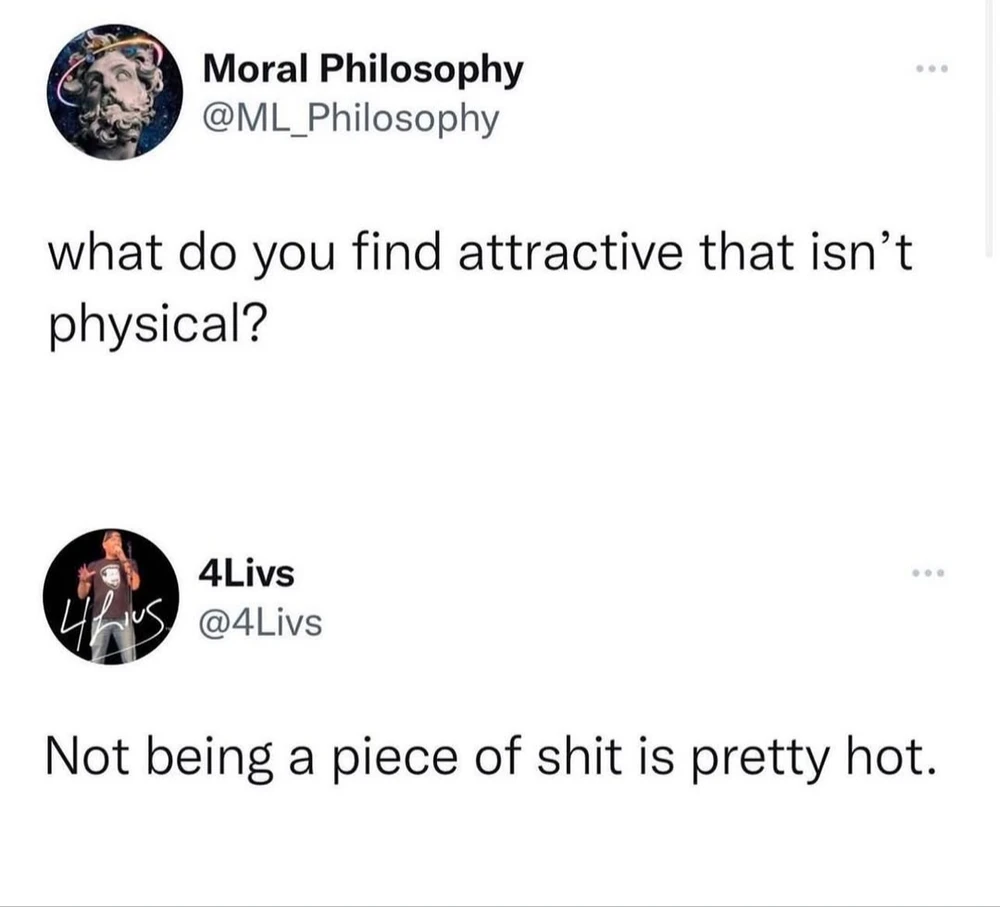Viewport: 1000px width, 907px height.
Task: Visit the @ML_Philosophy handle
Action: coord(350,118)
